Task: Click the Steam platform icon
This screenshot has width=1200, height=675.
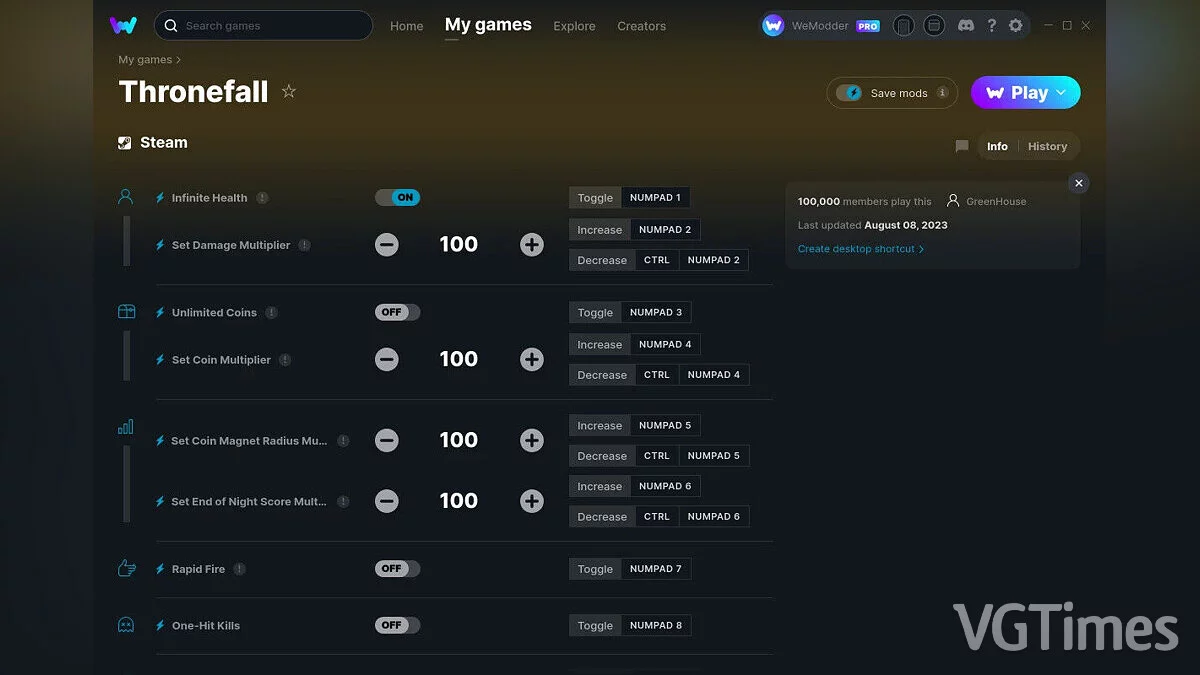Action: pyautogui.click(x=125, y=143)
